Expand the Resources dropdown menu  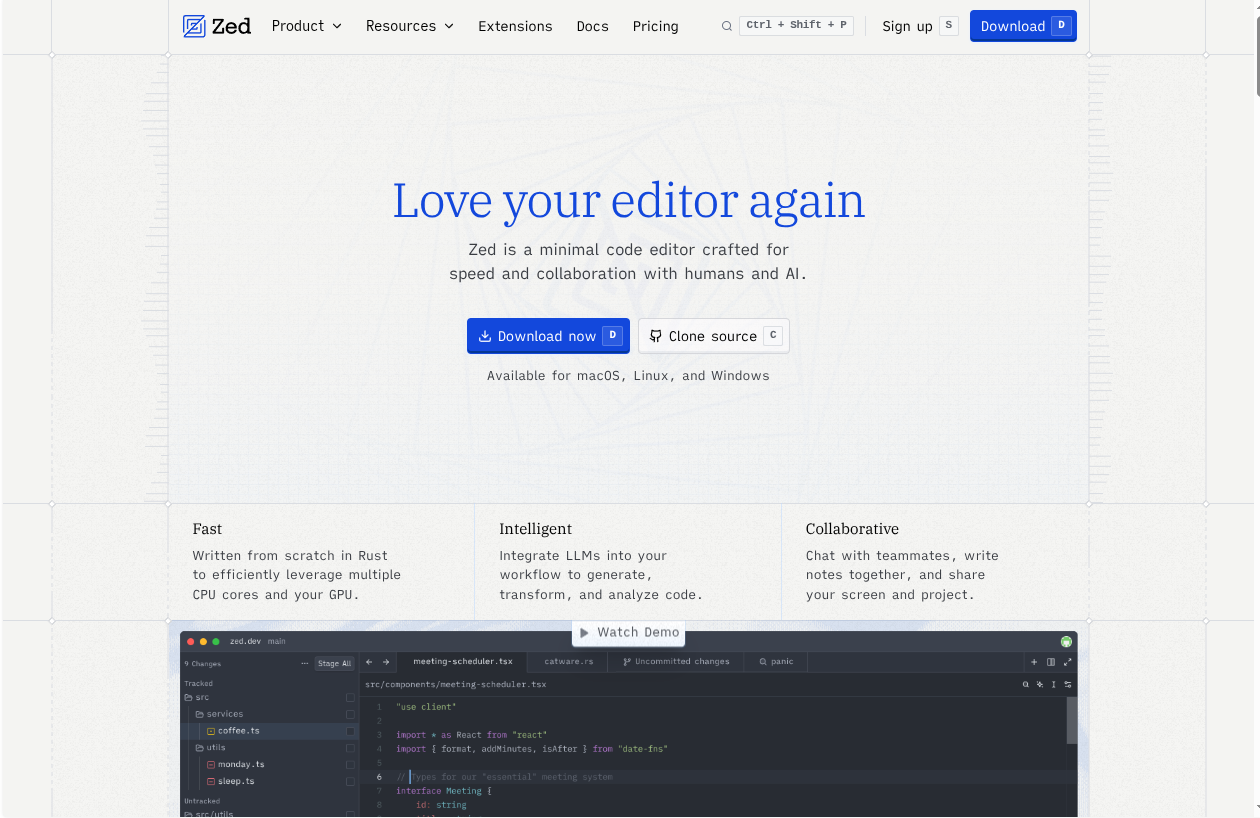pyautogui.click(x=409, y=26)
